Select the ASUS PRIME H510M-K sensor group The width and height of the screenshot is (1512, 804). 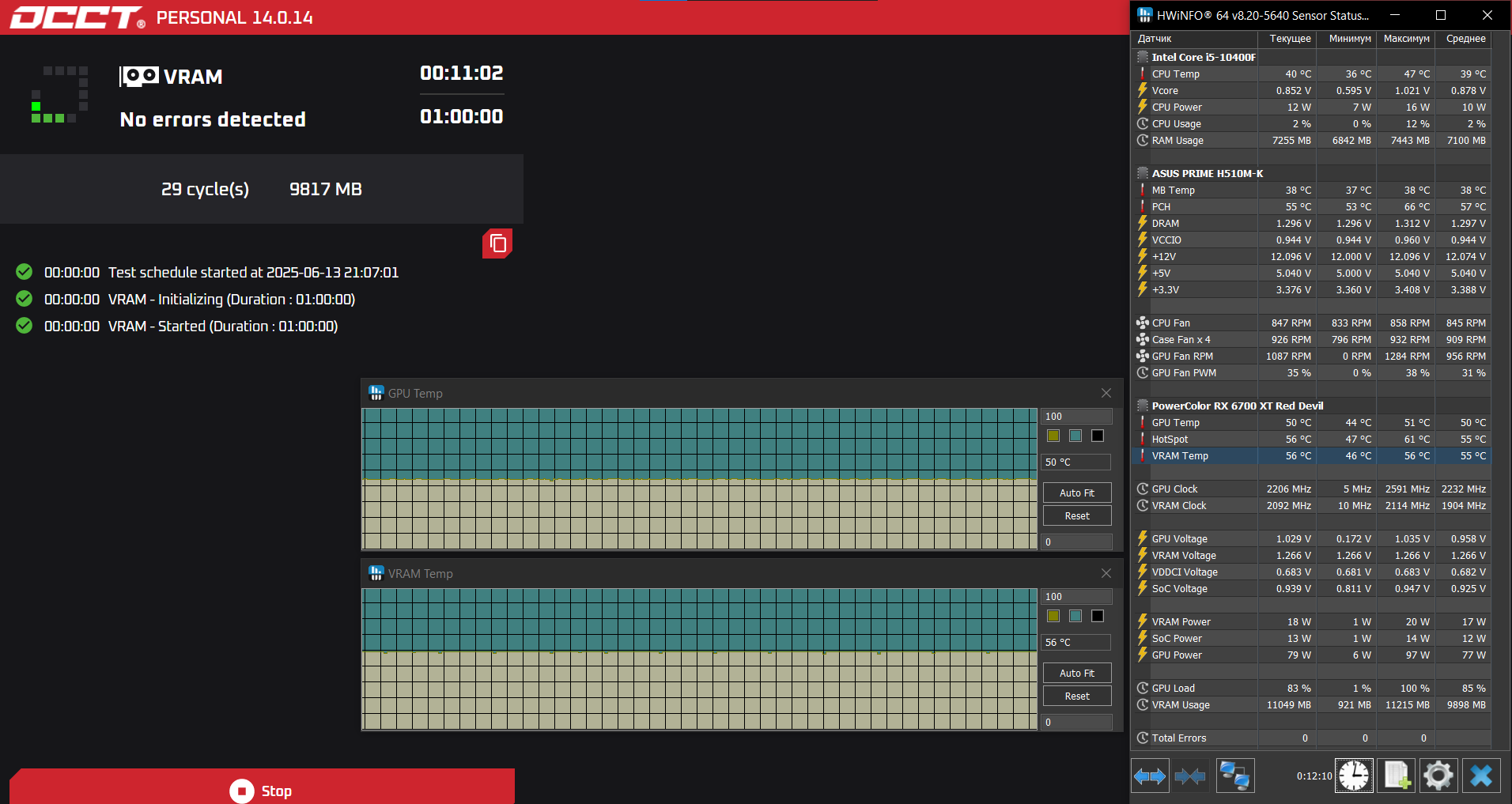click(x=1312, y=173)
